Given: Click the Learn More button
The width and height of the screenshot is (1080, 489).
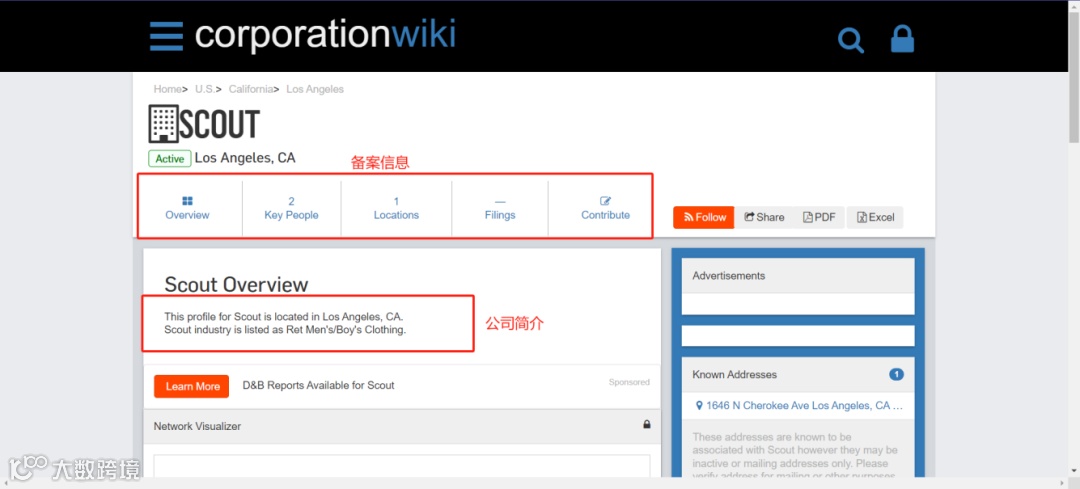Looking at the screenshot, I should (x=192, y=386).
